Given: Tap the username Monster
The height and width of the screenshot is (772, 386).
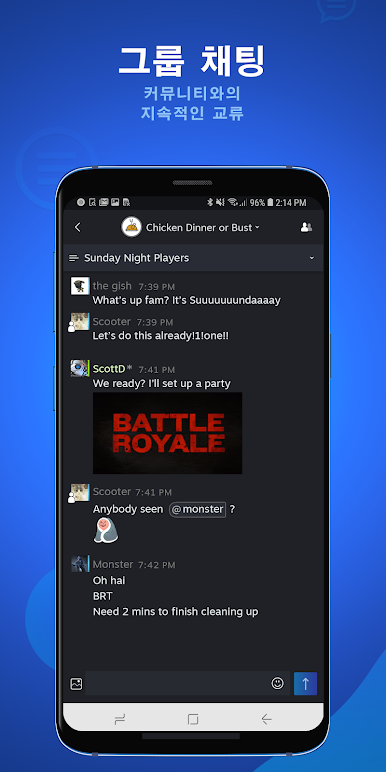Looking at the screenshot, I should tap(113, 564).
